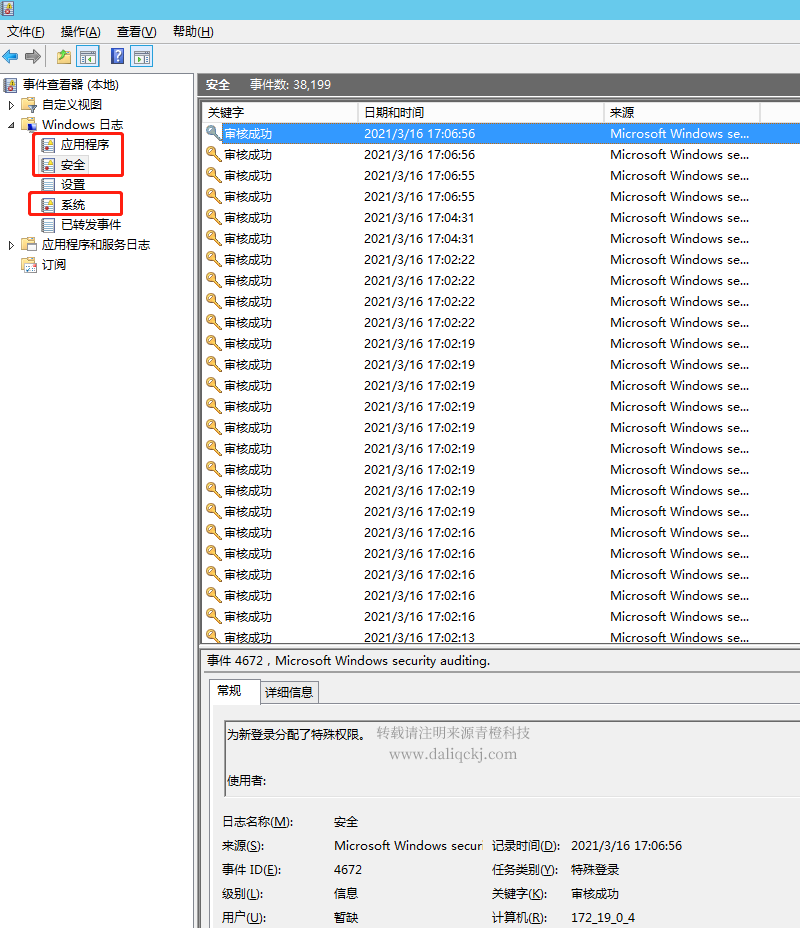Expand the 应用程序和服务日志 tree node
The height and width of the screenshot is (928, 800).
click(11, 245)
